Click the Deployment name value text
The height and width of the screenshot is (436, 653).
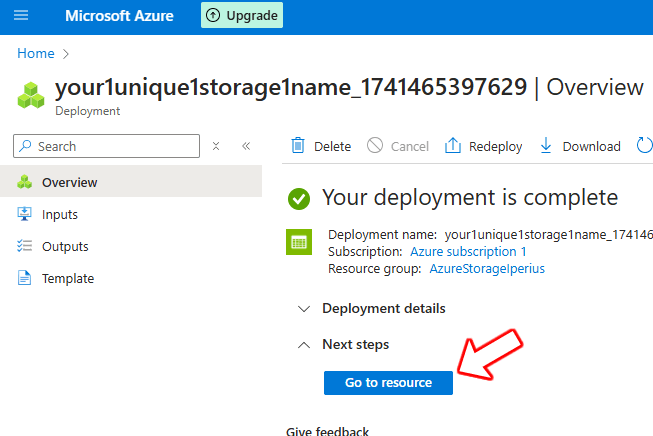pos(548,234)
